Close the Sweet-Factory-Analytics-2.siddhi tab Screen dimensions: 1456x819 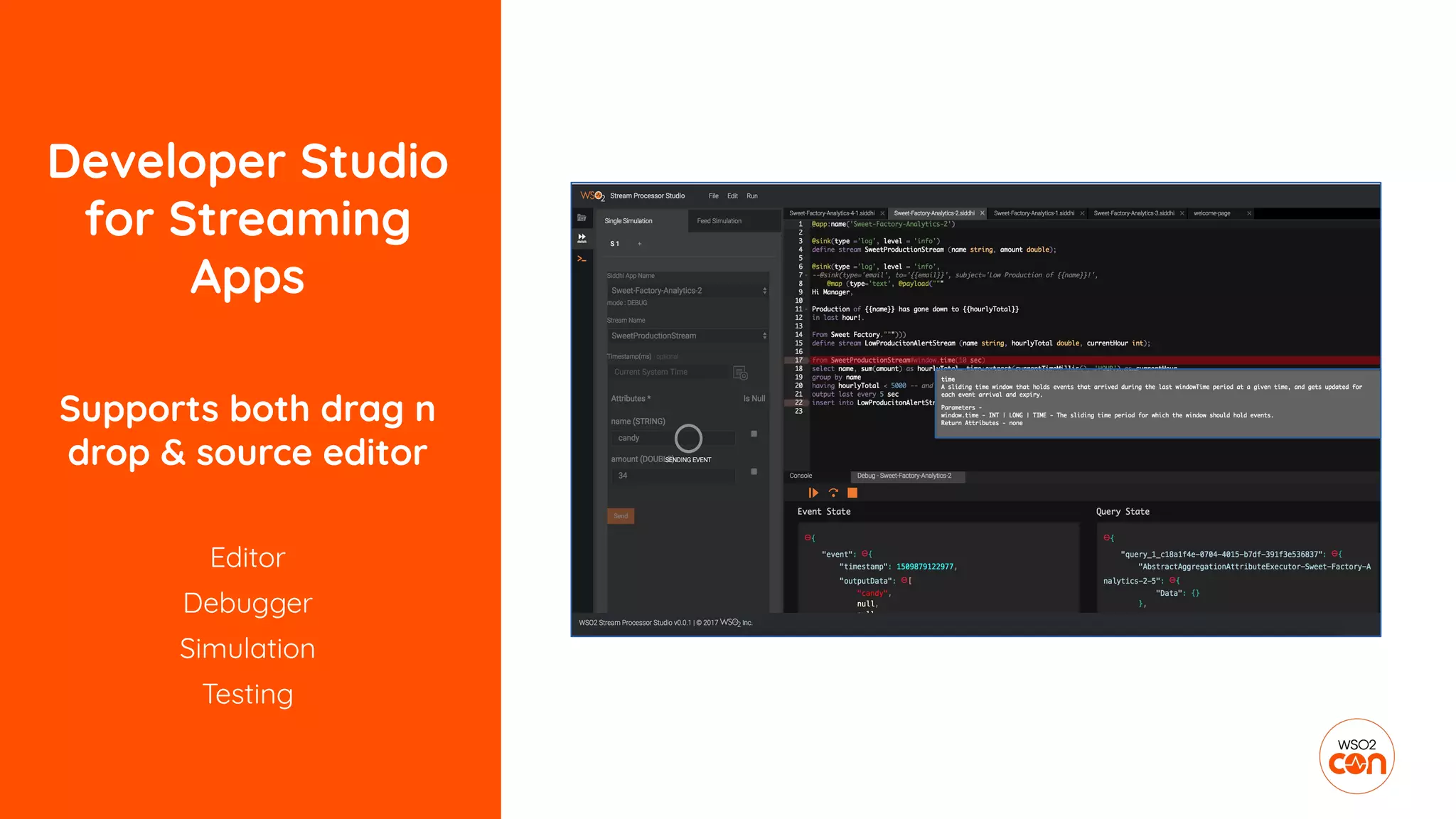(983, 213)
